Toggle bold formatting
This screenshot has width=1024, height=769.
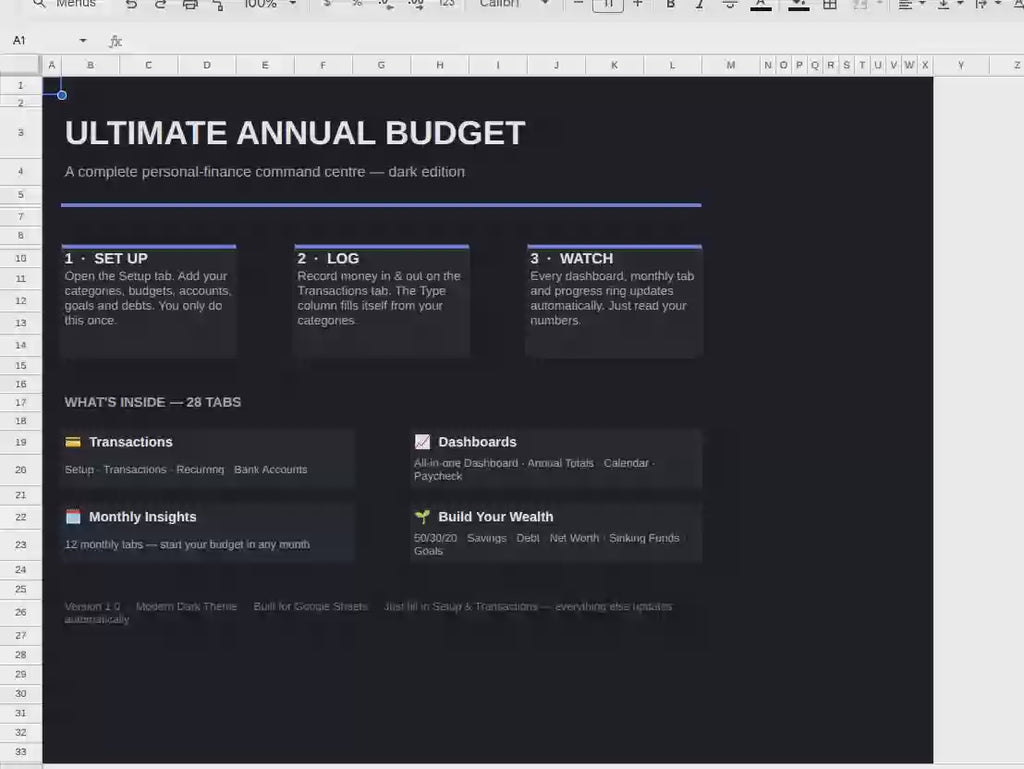click(670, 4)
